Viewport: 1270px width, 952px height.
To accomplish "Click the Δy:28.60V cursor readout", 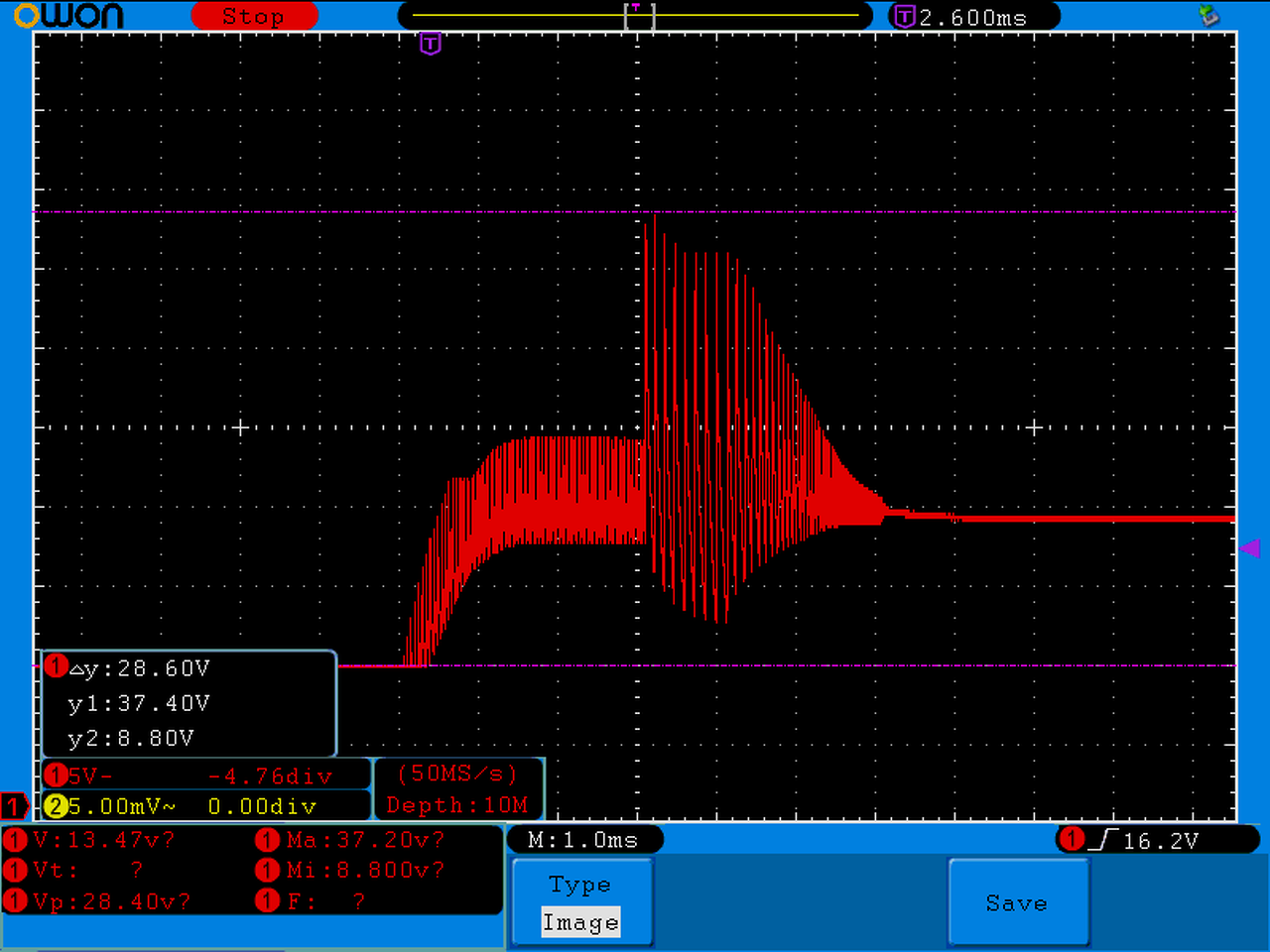I will pos(139,668).
